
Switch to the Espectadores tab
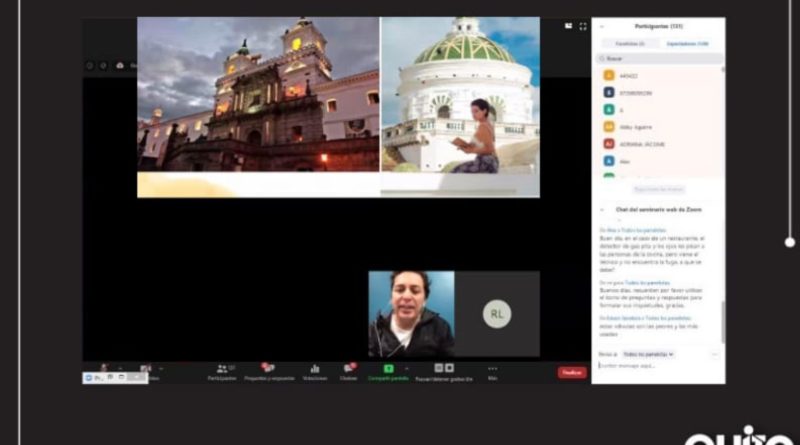pyautogui.click(x=688, y=44)
